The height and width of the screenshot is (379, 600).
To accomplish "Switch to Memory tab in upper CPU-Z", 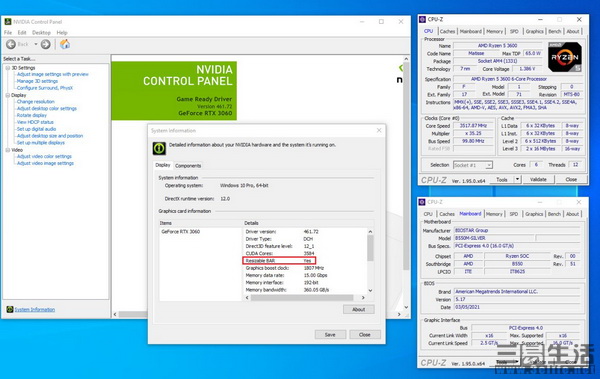I will (494, 31).
